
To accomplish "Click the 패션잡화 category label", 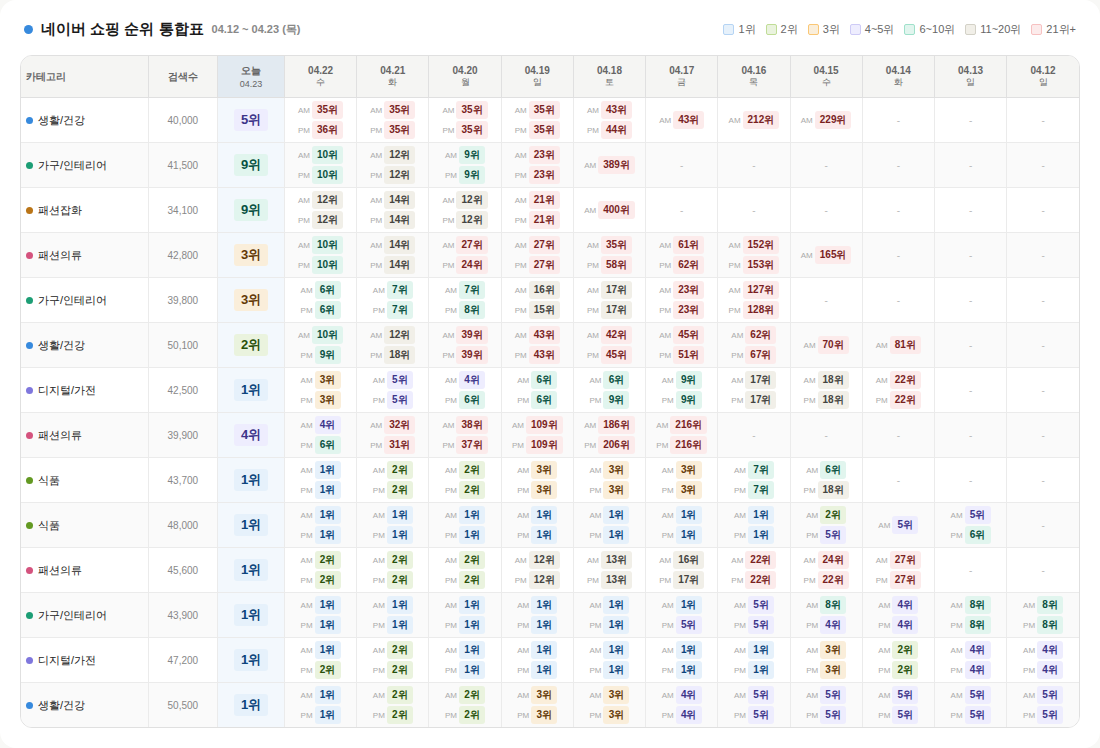I will [x=60, y=210].
